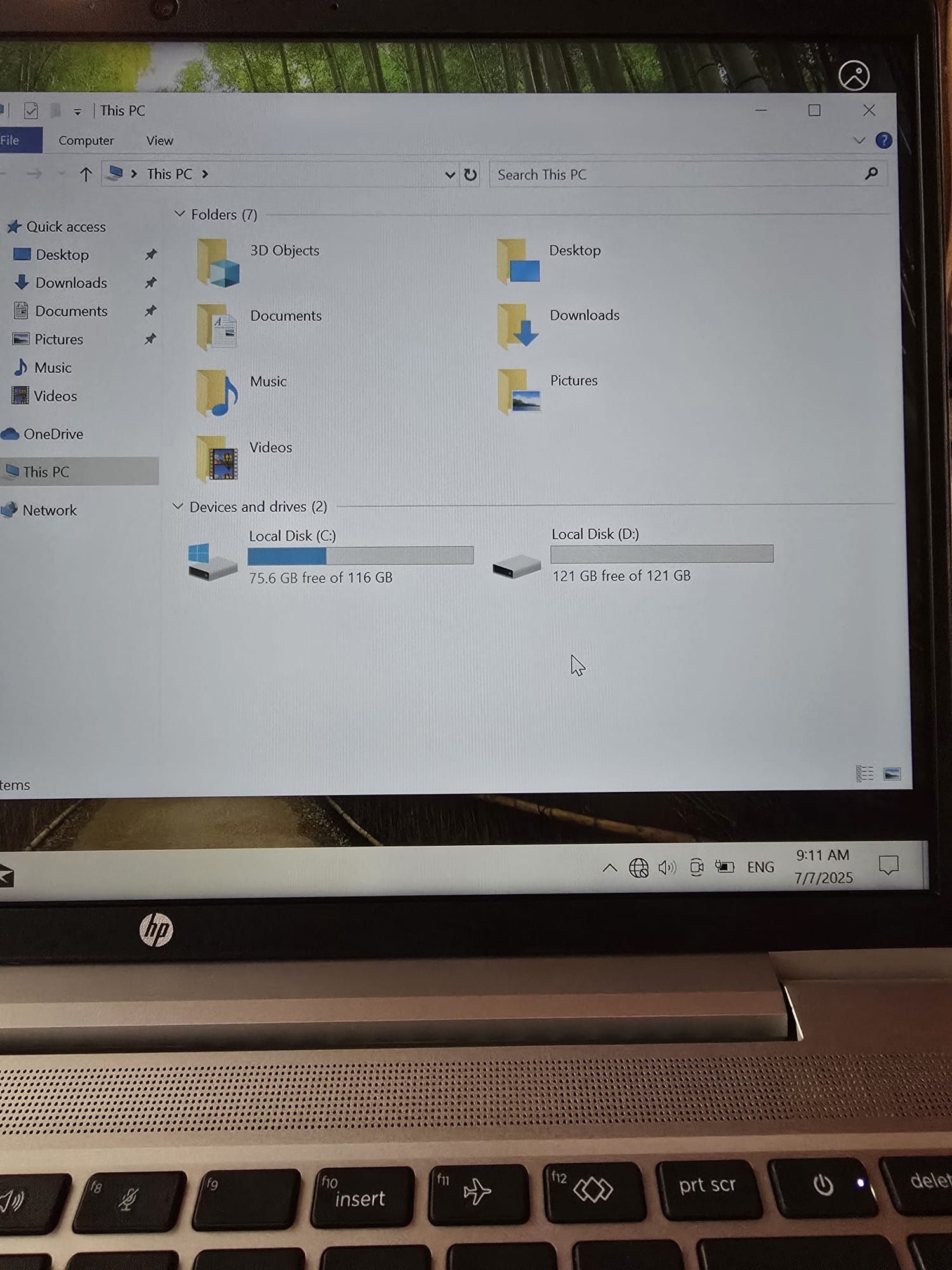Viewport: 952px width, 1270px height.
Task: Click the '75.6 GB free of 116 GB' text
Action: 321,578
